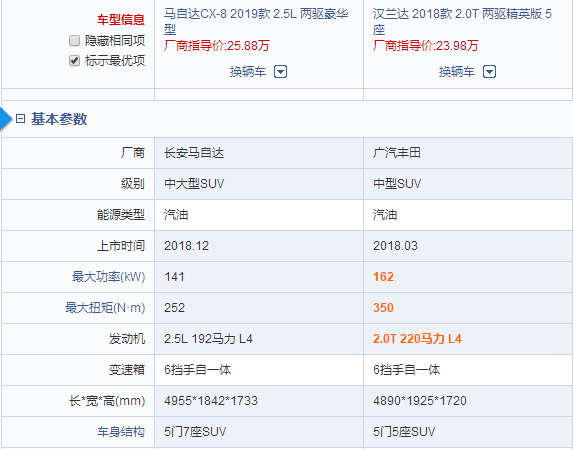
Task: Open 马自达CX-8 2019款 2.5L 两驱豪华型 link
Action: 256,21
